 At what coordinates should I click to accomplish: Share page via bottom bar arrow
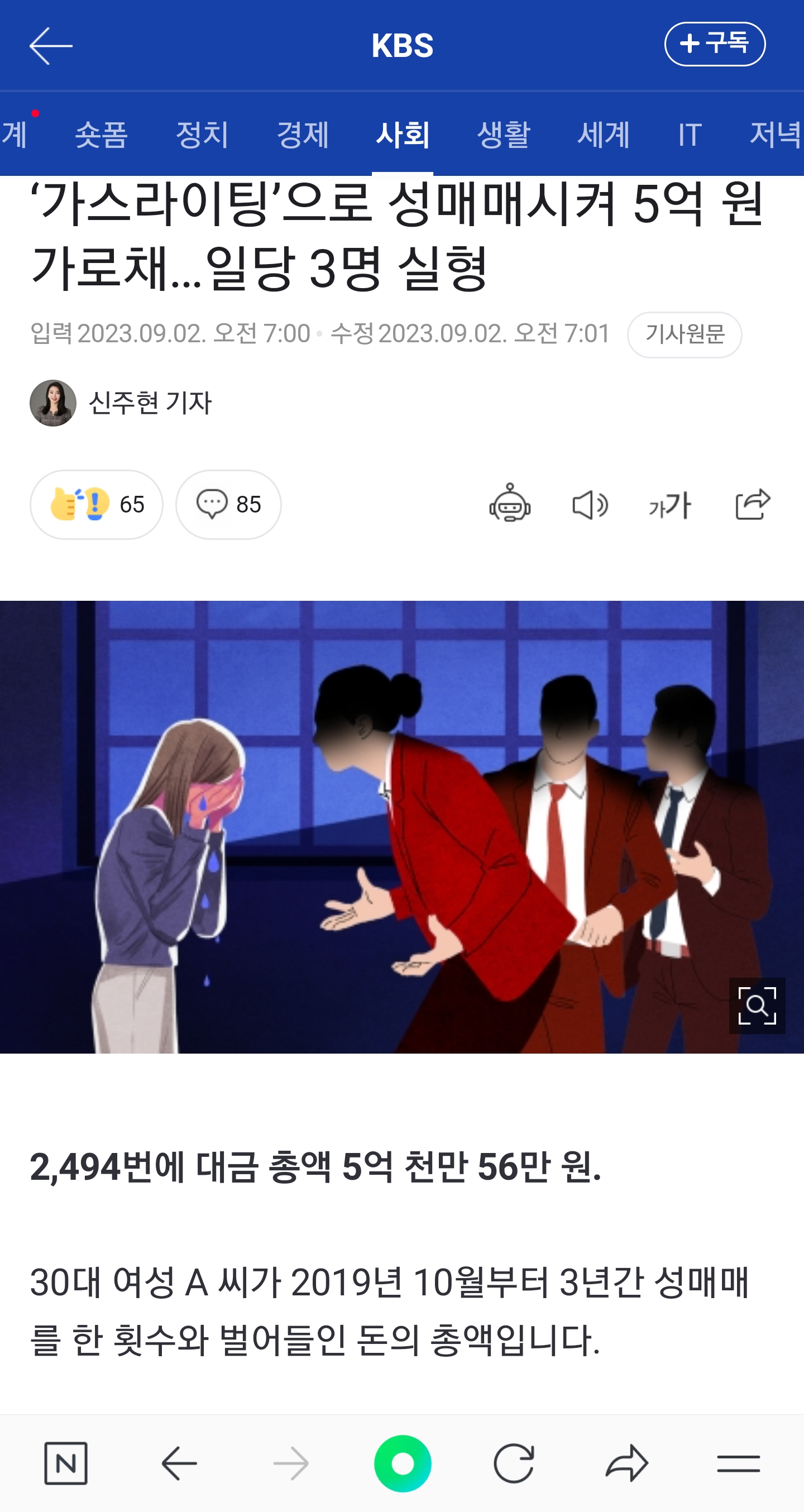pyautogui.click(x=626, y=1463)
